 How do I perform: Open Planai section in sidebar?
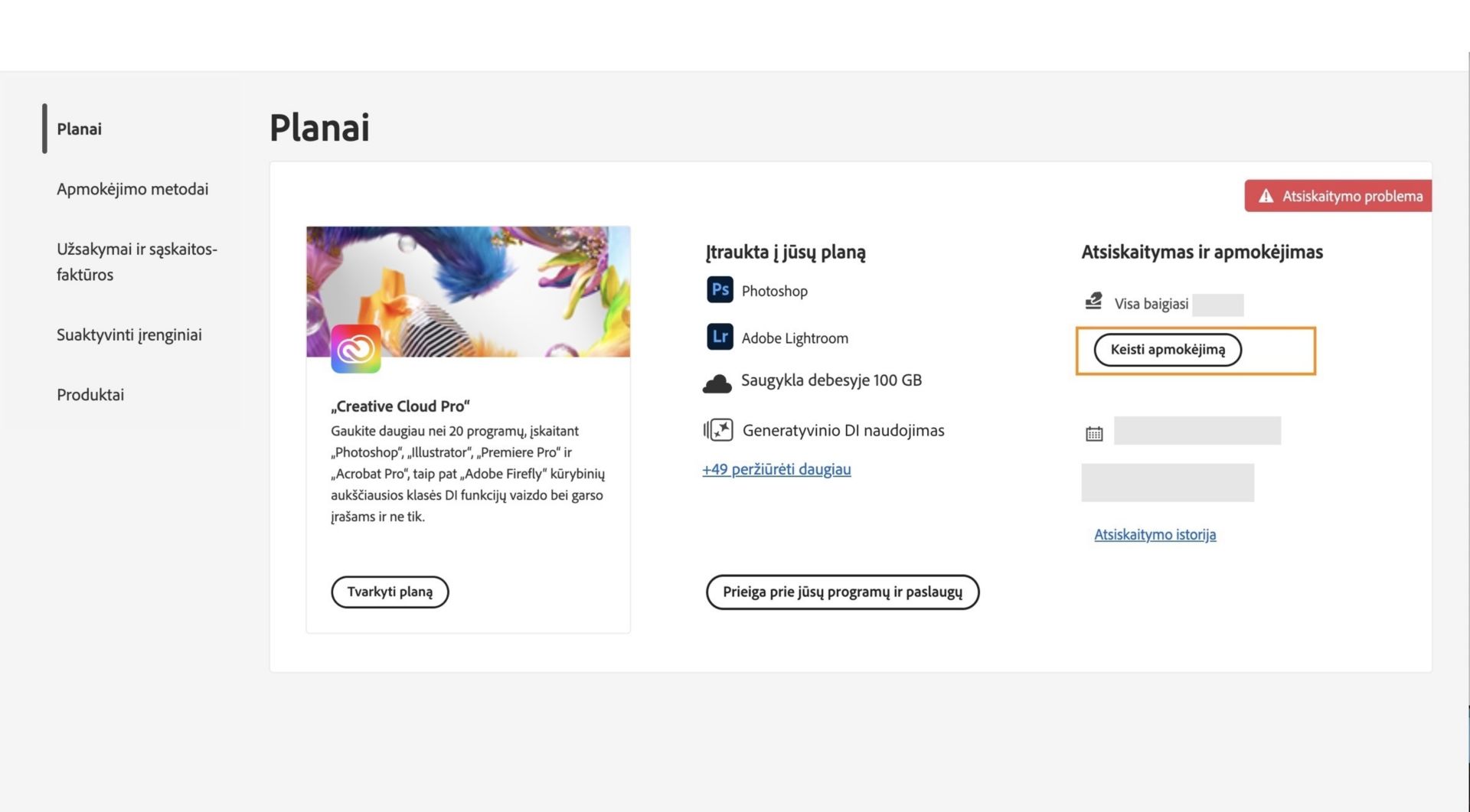(78, 129)
